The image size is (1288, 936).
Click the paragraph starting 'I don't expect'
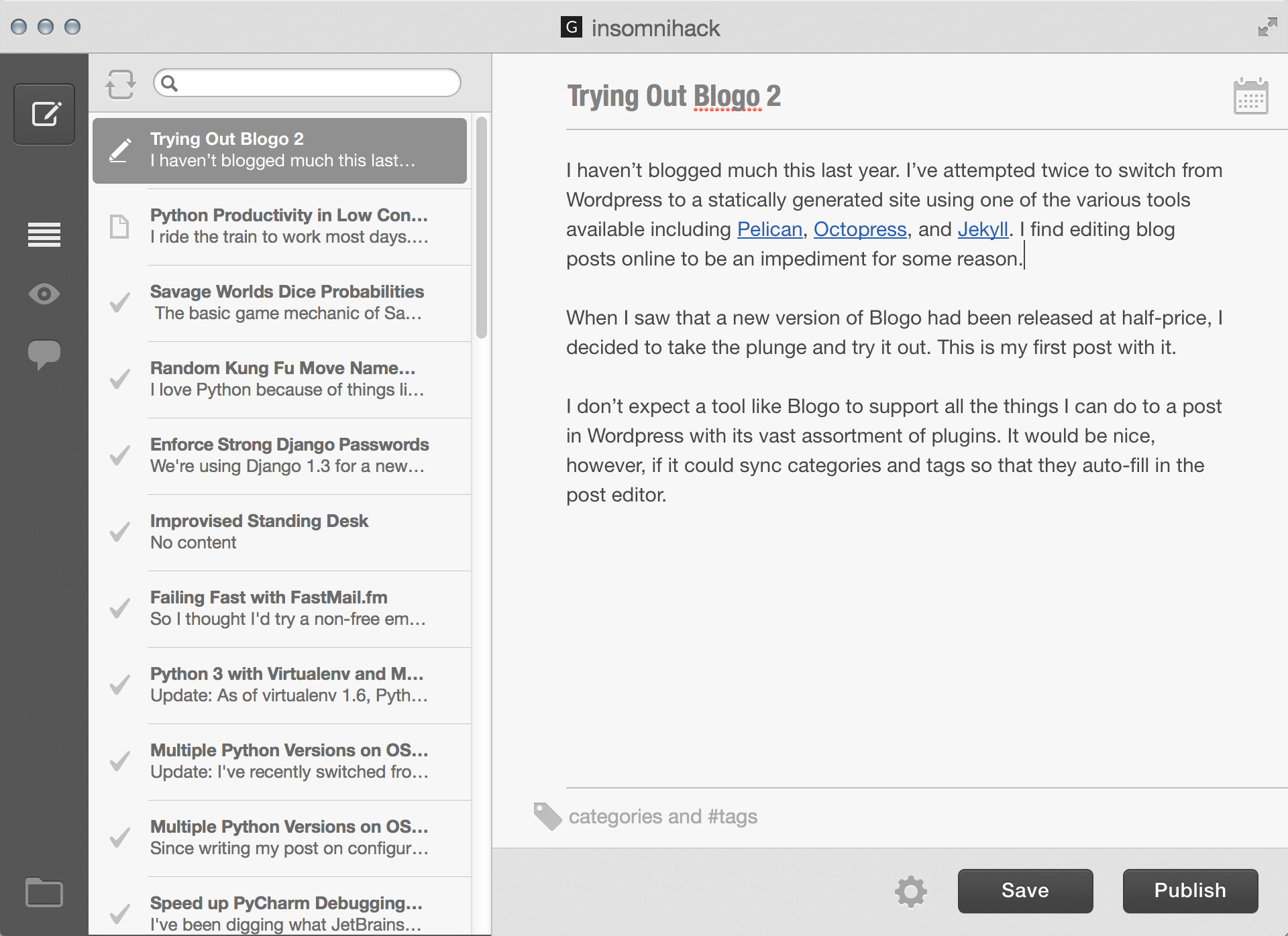point(894,451)
